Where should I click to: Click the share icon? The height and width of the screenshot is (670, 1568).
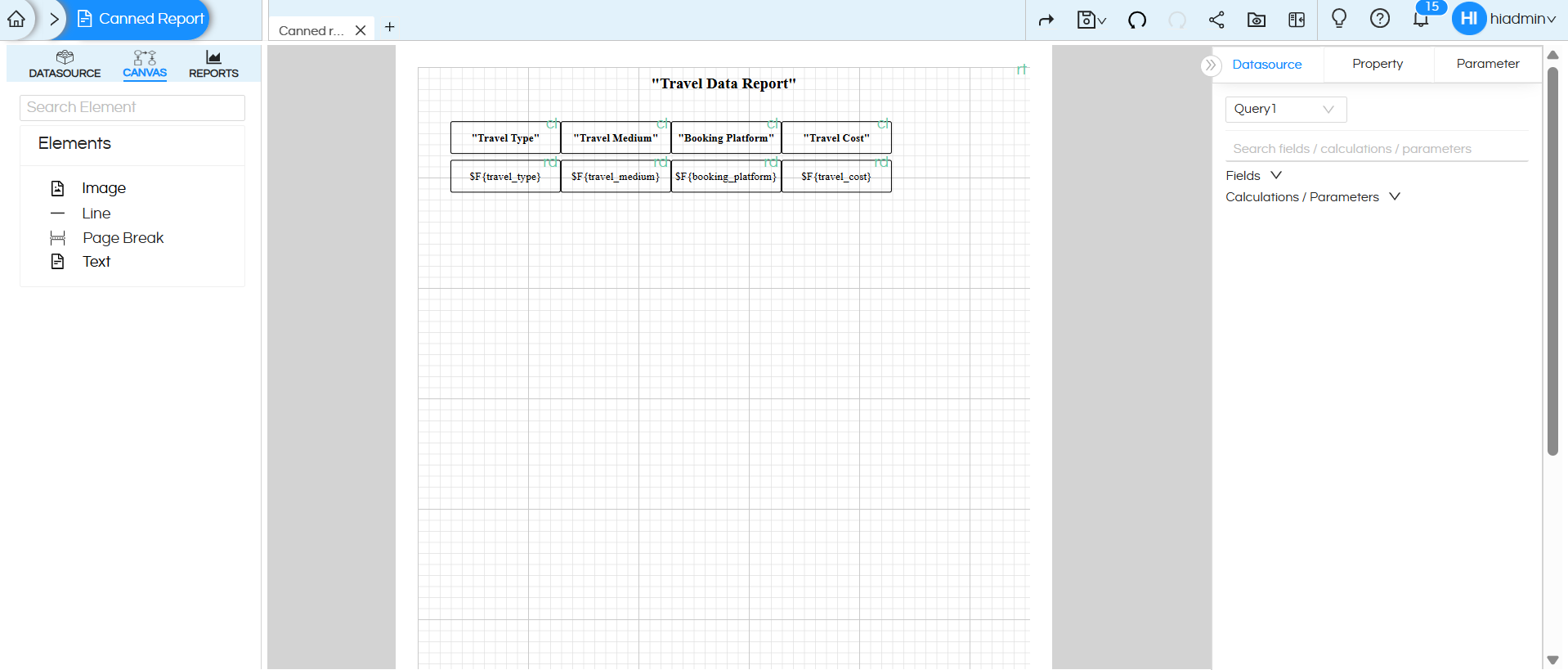point(1216,20)
